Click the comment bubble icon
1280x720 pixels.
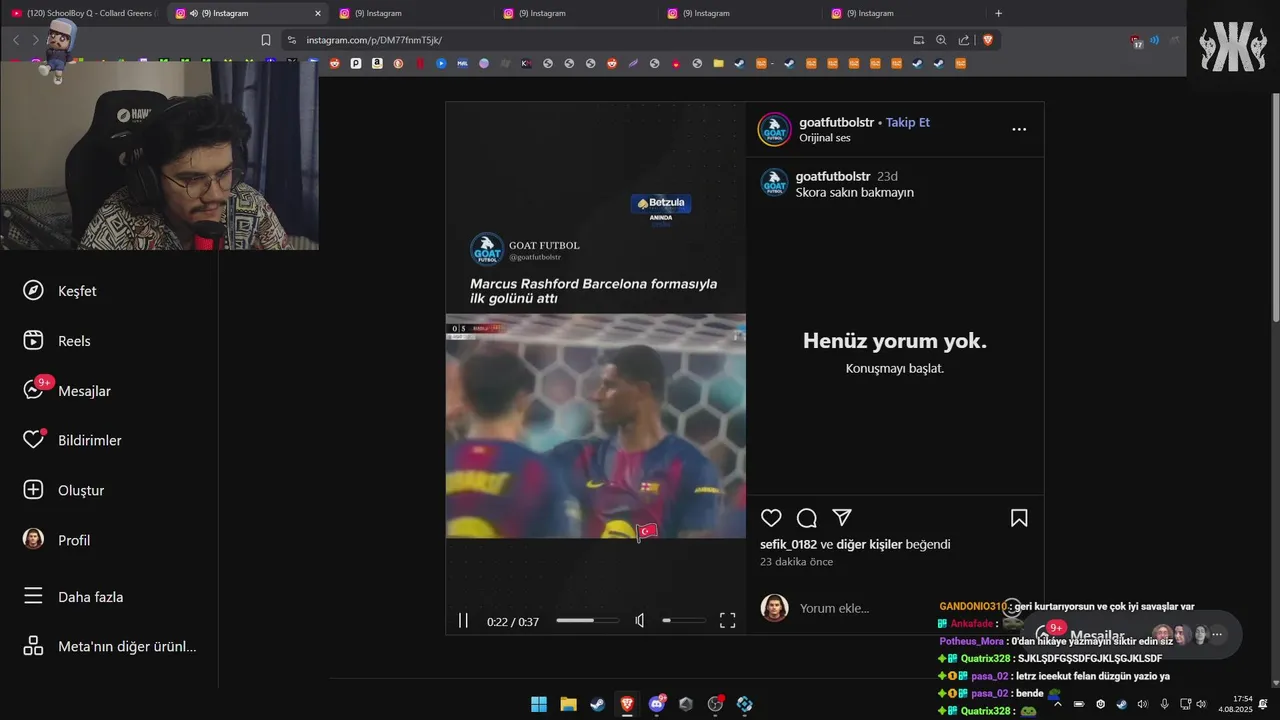[x=807, y=518]
